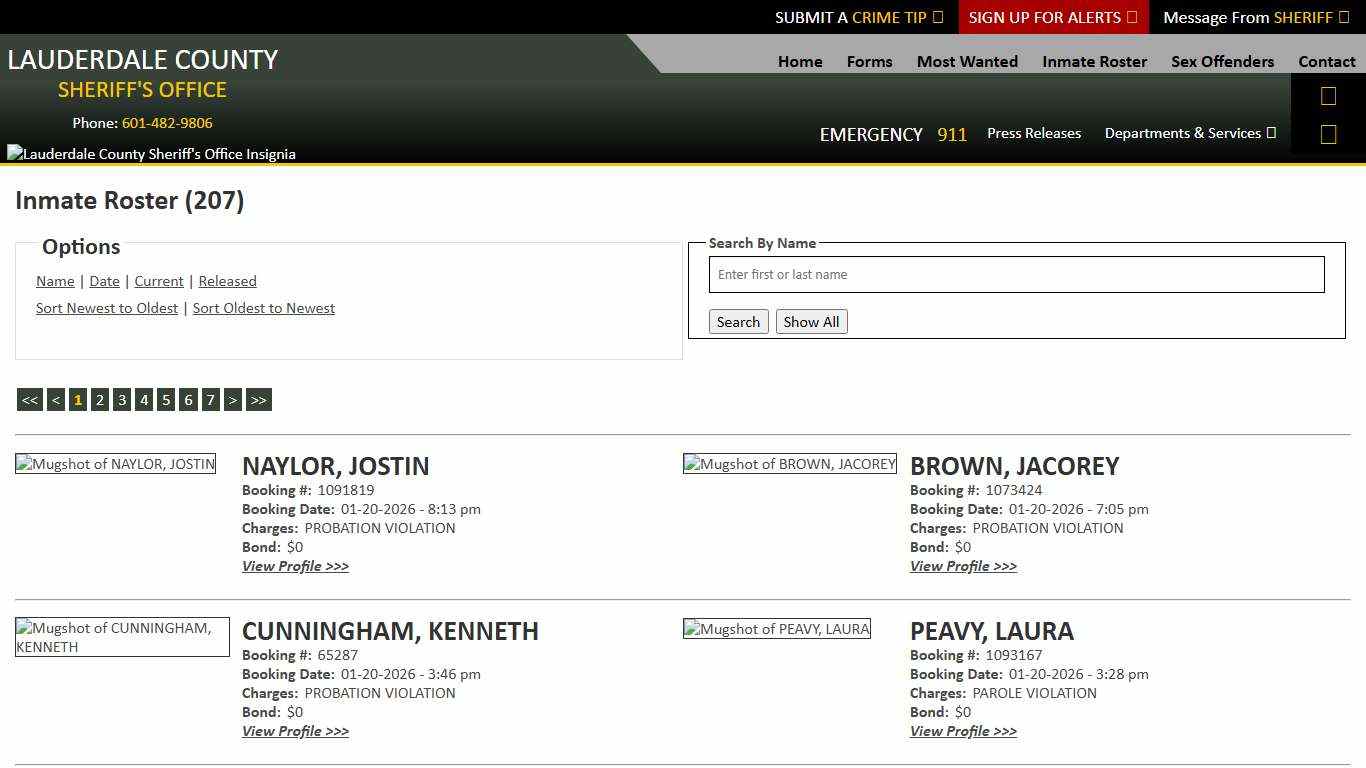Click the Enter first or last name field
The image size is (1366, 768).
(1016, 274)
